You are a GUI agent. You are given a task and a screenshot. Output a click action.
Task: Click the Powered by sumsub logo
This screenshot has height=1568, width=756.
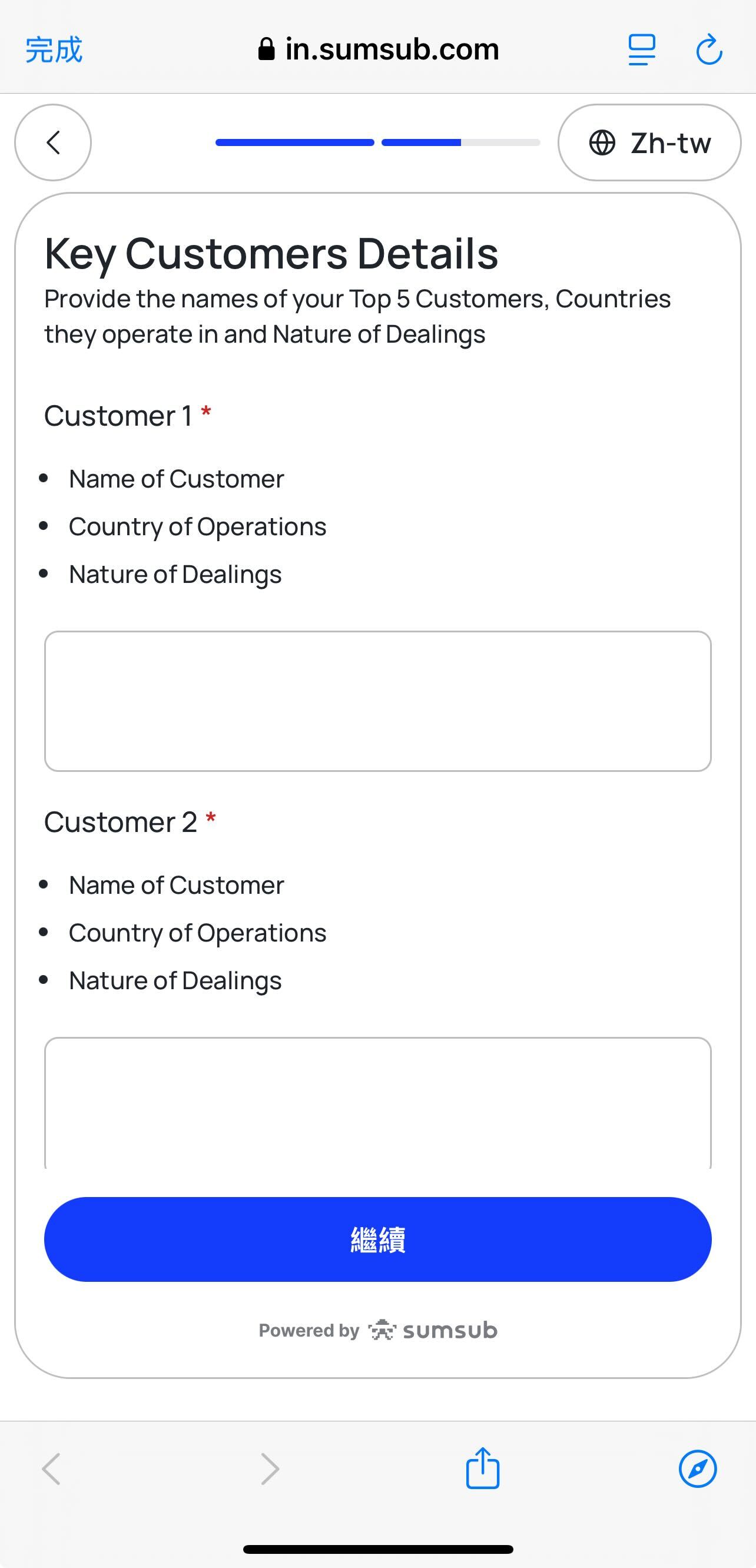(x=378, y=1331)
